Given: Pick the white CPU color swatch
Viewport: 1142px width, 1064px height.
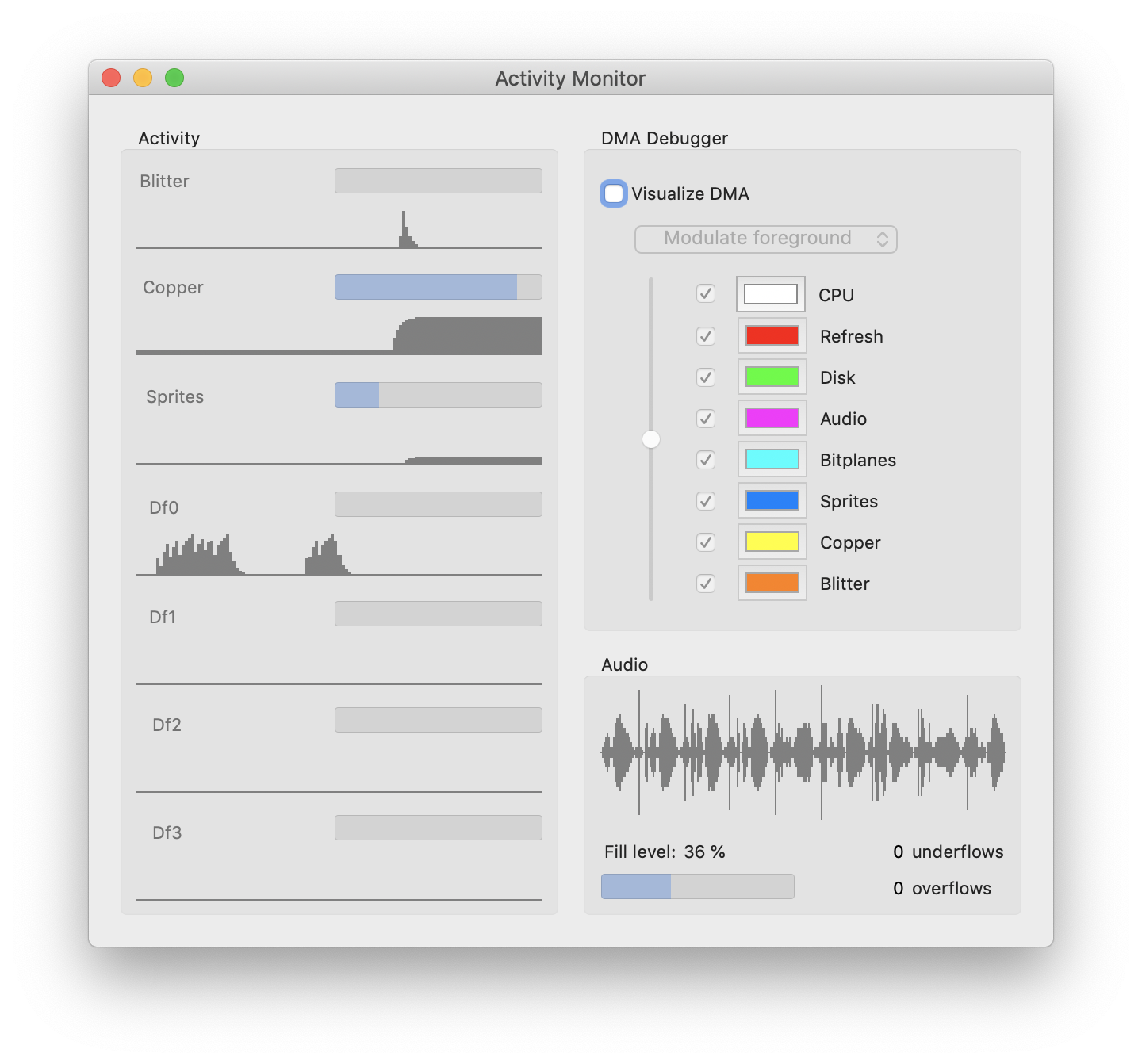Looking at the screenshot, I should coord(771,294).
